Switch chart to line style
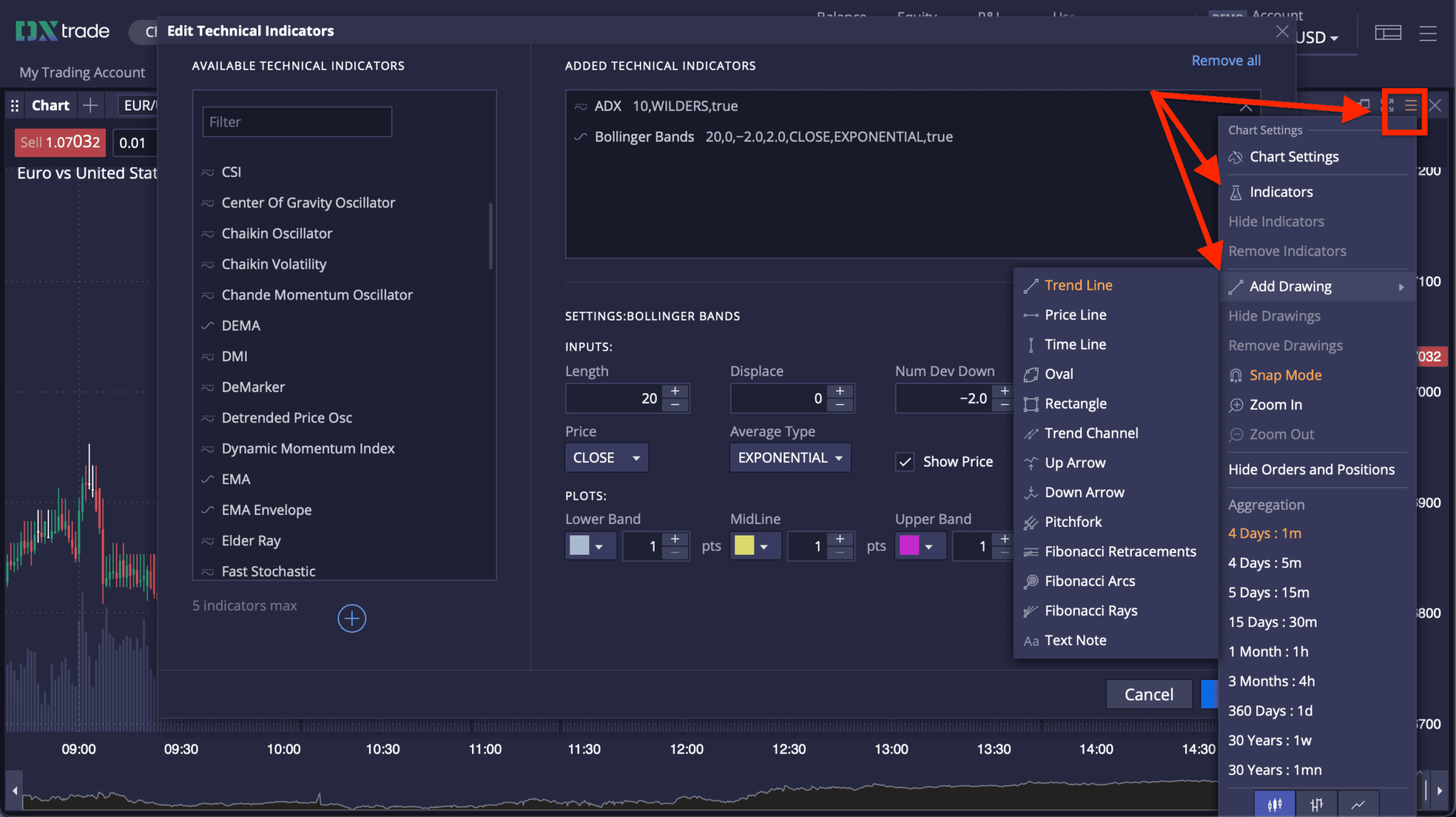 click(x=1356, y=804)
